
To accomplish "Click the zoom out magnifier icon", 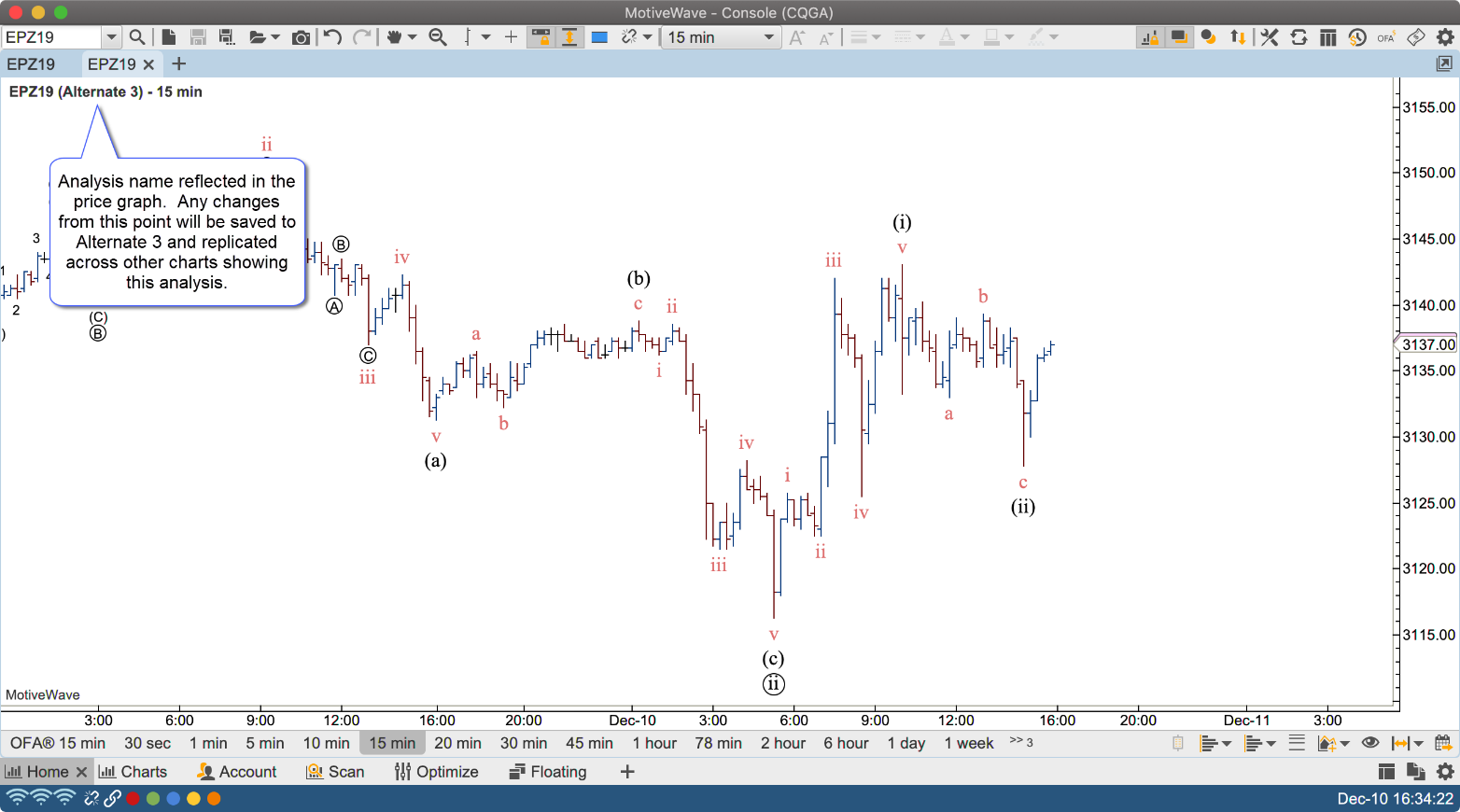I will [x=437, y=37].
